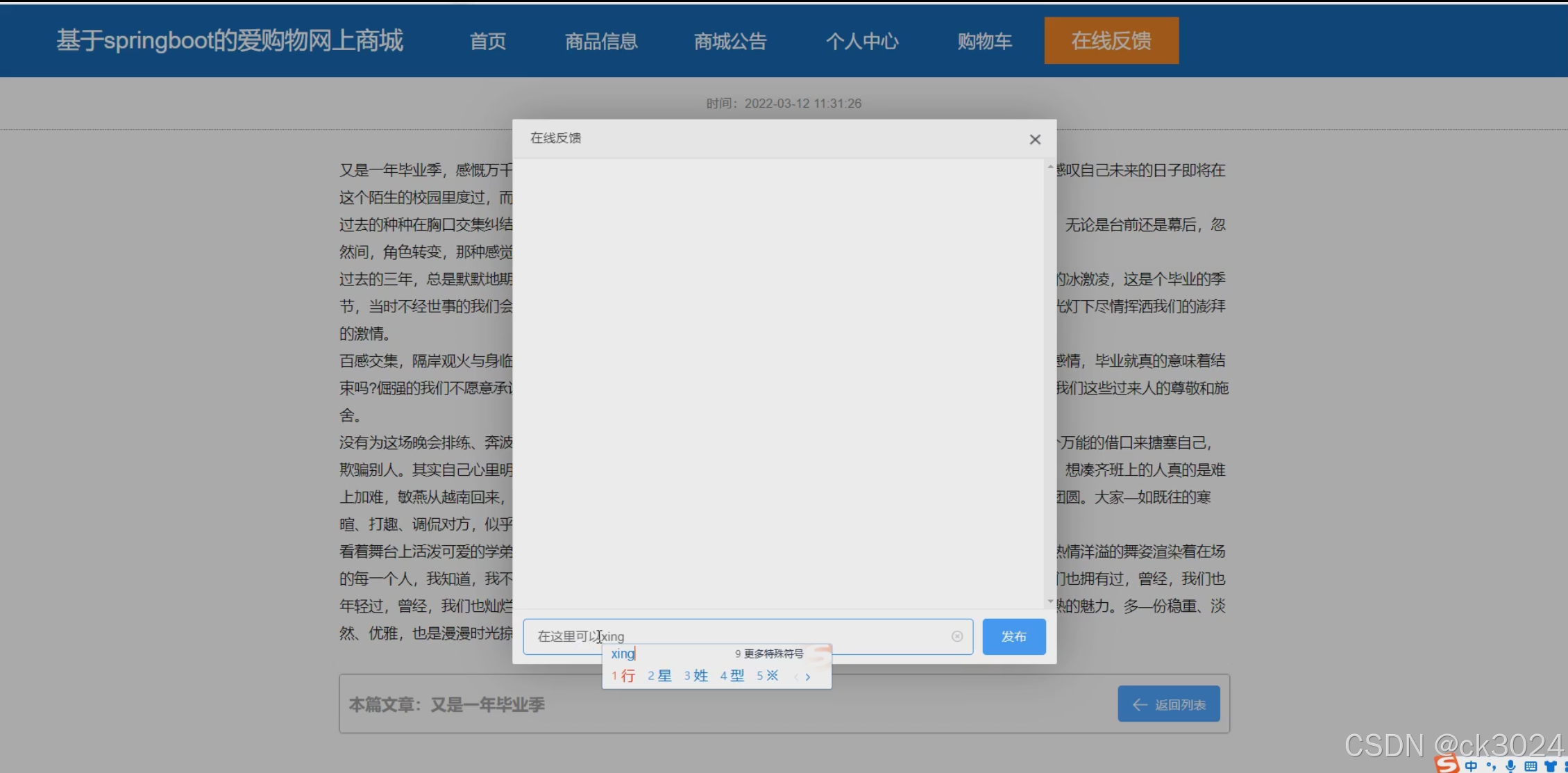Image resolution: width=1568 pixels, height=773 pixels.
Task: Click the site title 基于springboot的爱购物网上商城
Action: click(x=230, y=41)
